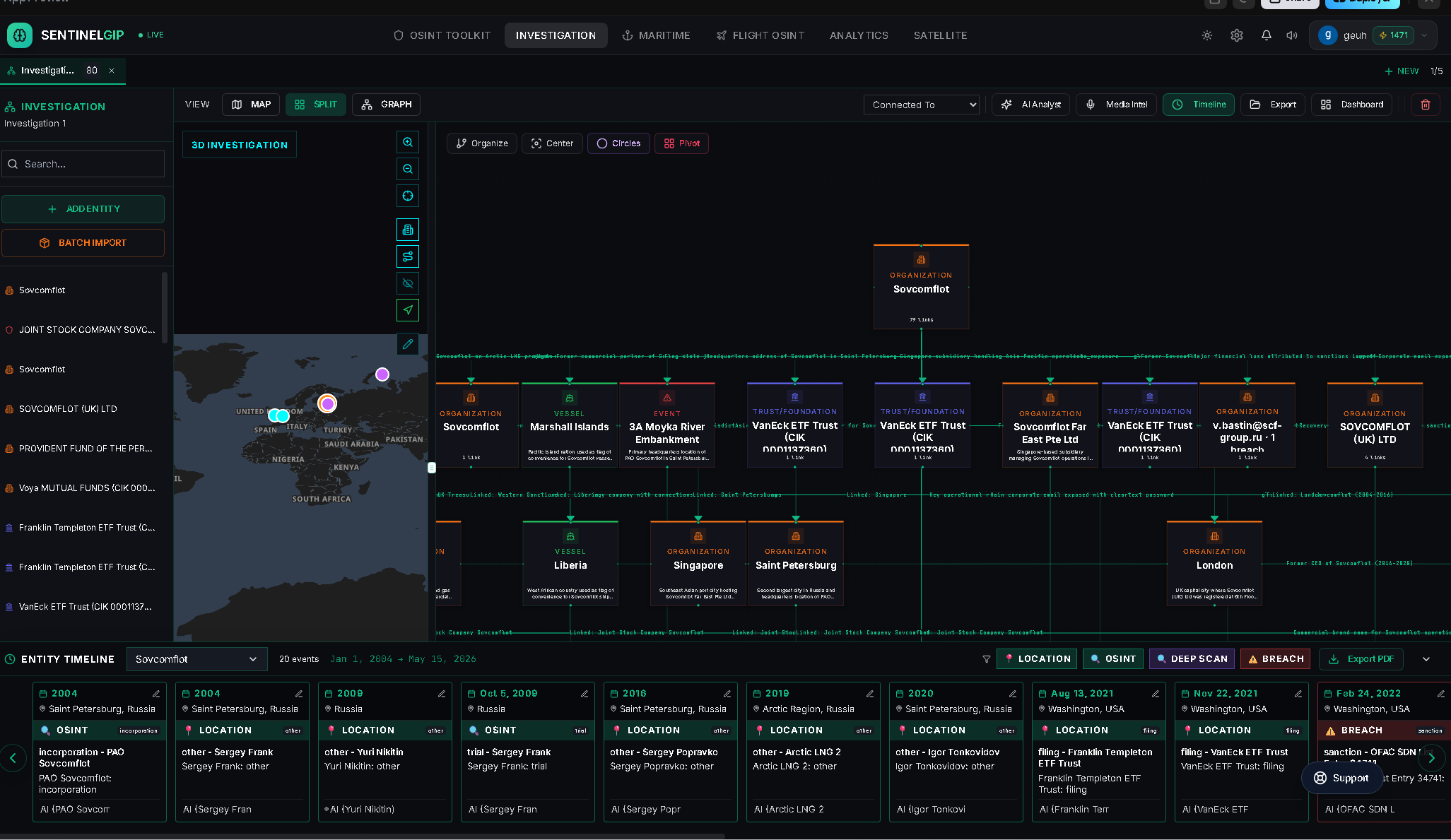Go to next timeline events arrow
This screenshot has width=1451, height=840.
tap(1432, 759)
